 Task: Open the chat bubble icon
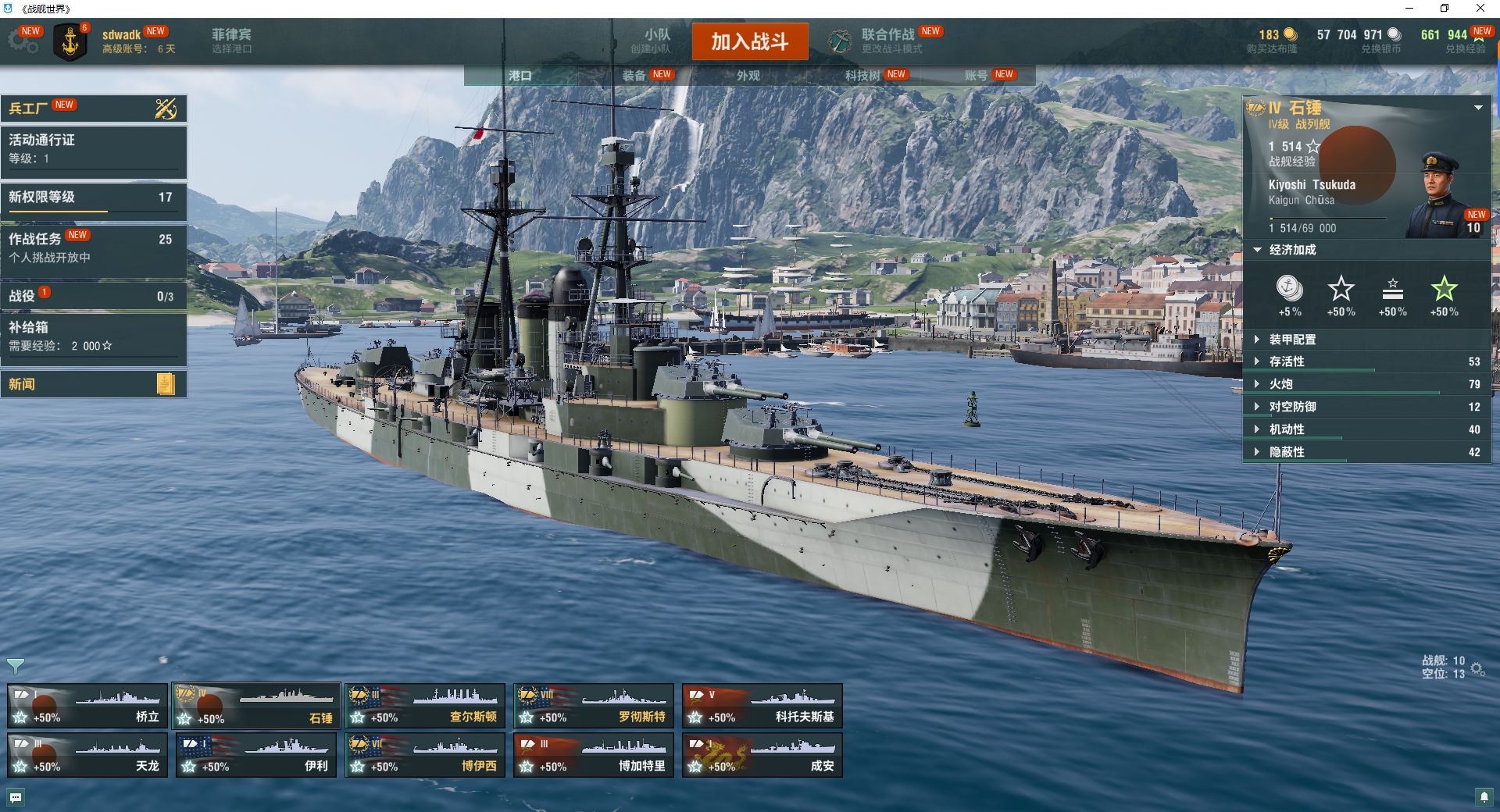tap(16, 797)
